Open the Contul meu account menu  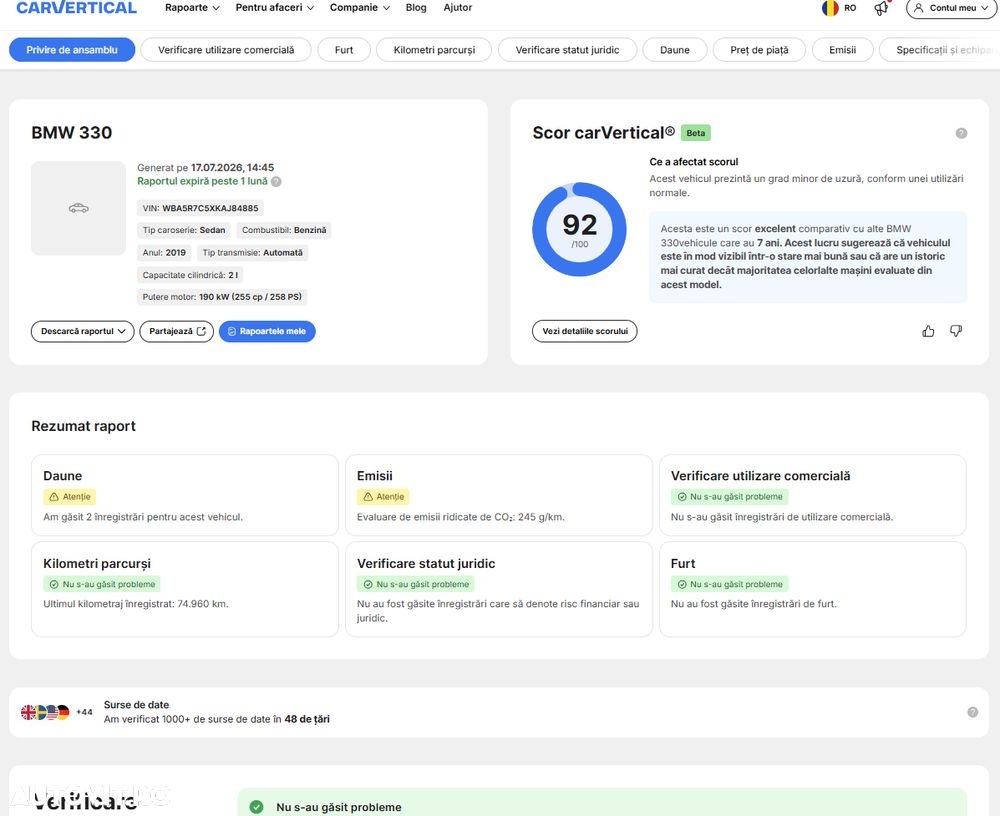[952, 8]
